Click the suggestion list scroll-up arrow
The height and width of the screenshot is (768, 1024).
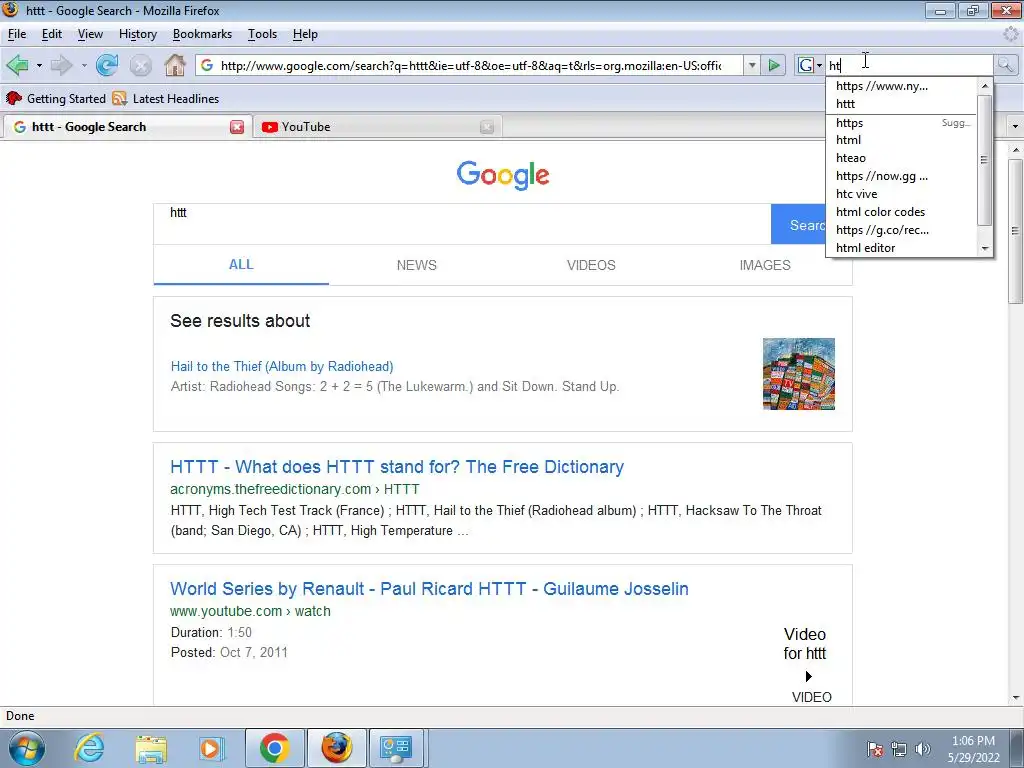[984, 86]
